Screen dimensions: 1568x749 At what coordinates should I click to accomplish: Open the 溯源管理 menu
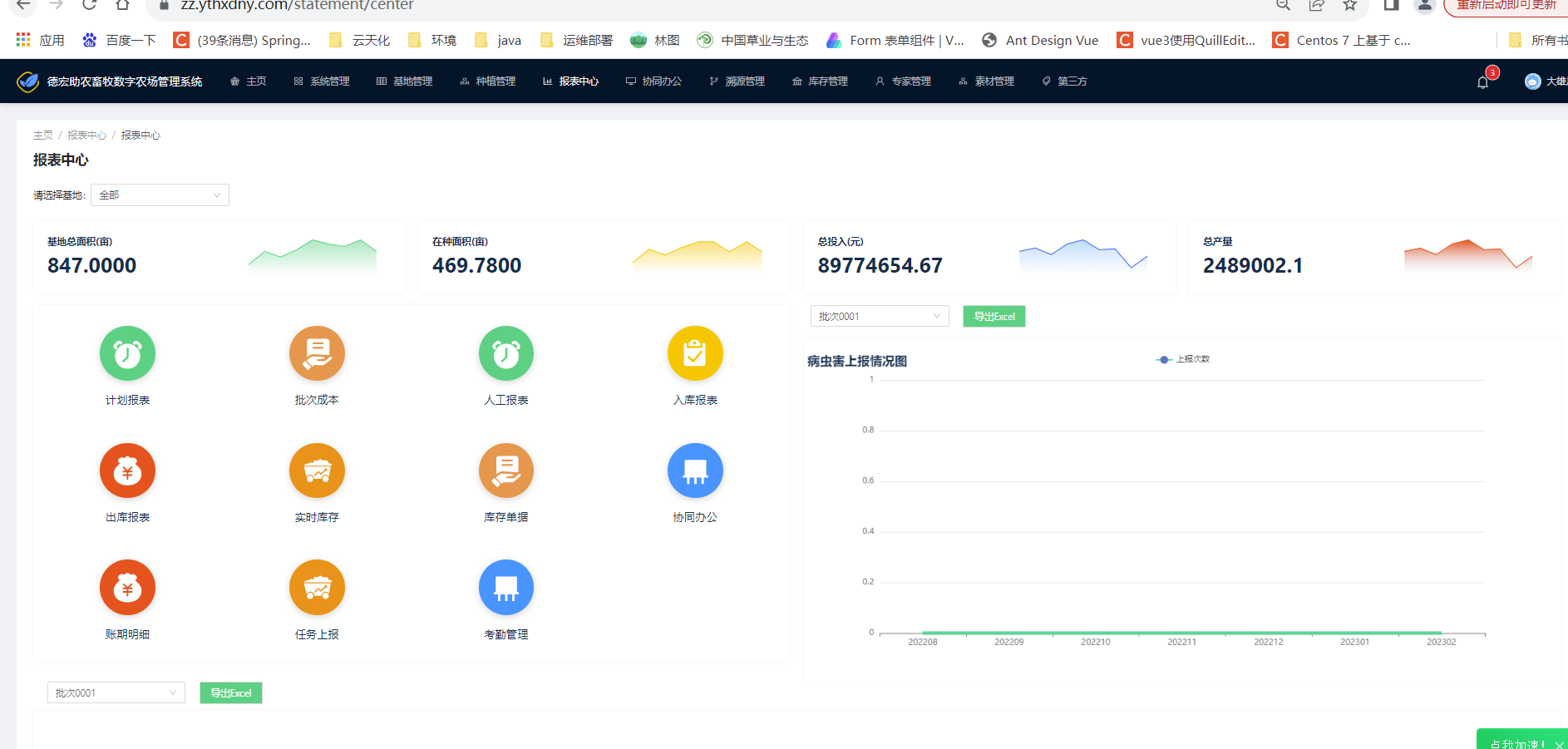click(x=737, y=81)
